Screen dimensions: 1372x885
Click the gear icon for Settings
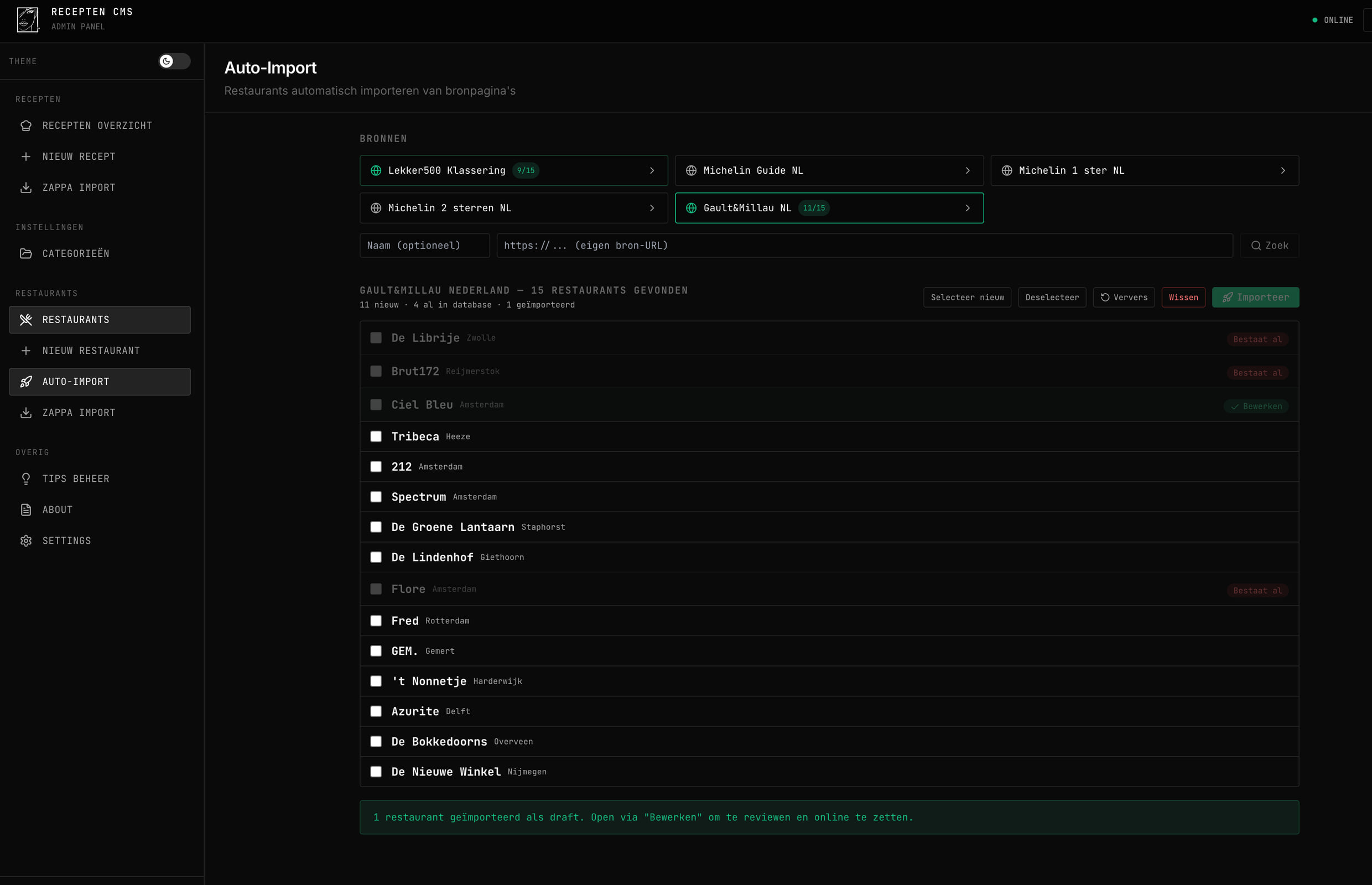tap(26, 541)
